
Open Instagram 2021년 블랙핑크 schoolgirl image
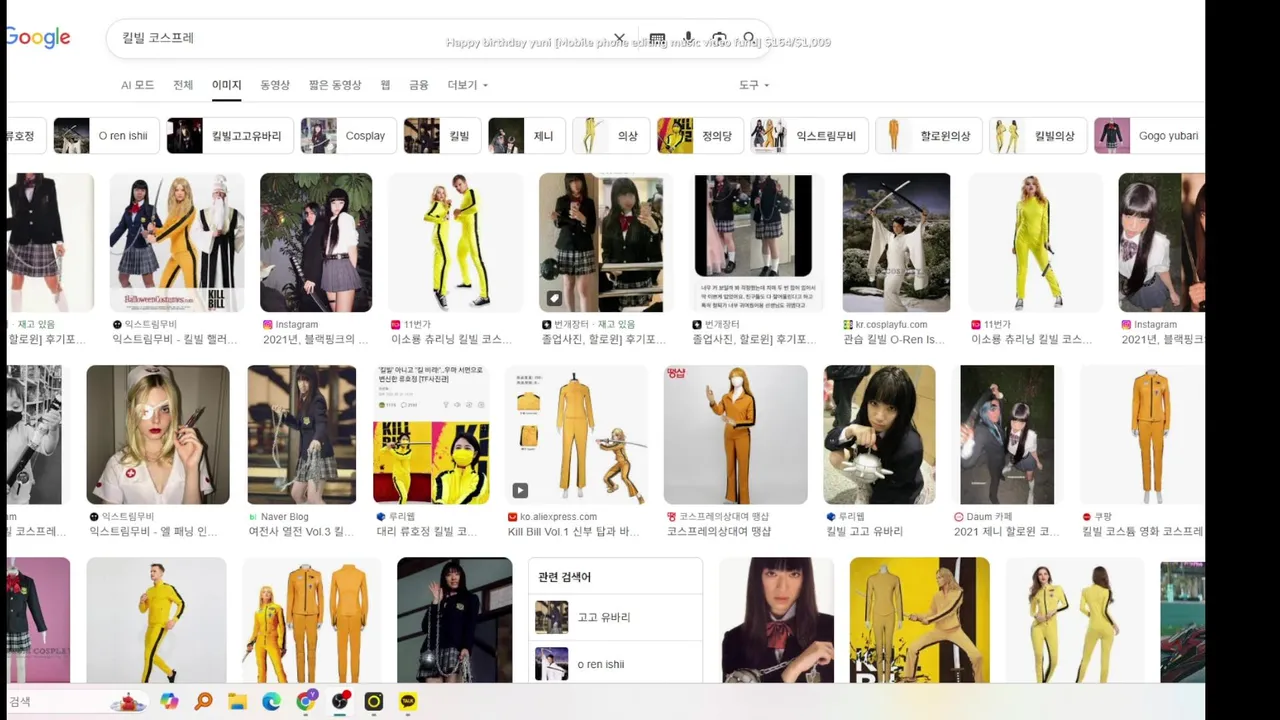316,243
